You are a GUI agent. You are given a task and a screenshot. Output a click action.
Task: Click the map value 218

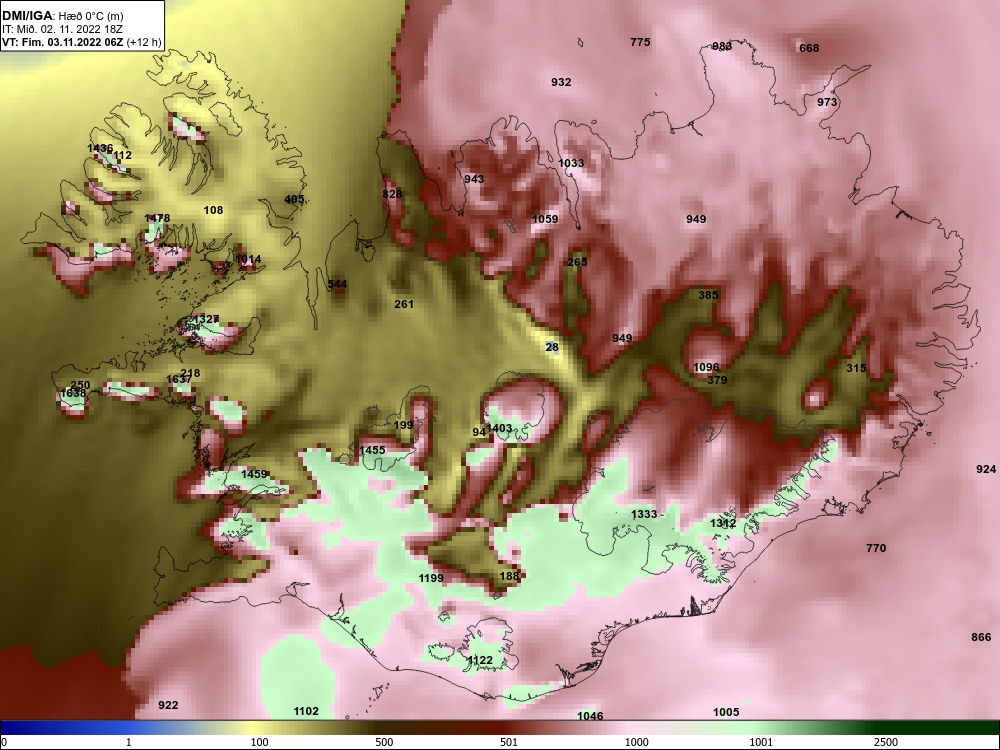click(190, 374)
